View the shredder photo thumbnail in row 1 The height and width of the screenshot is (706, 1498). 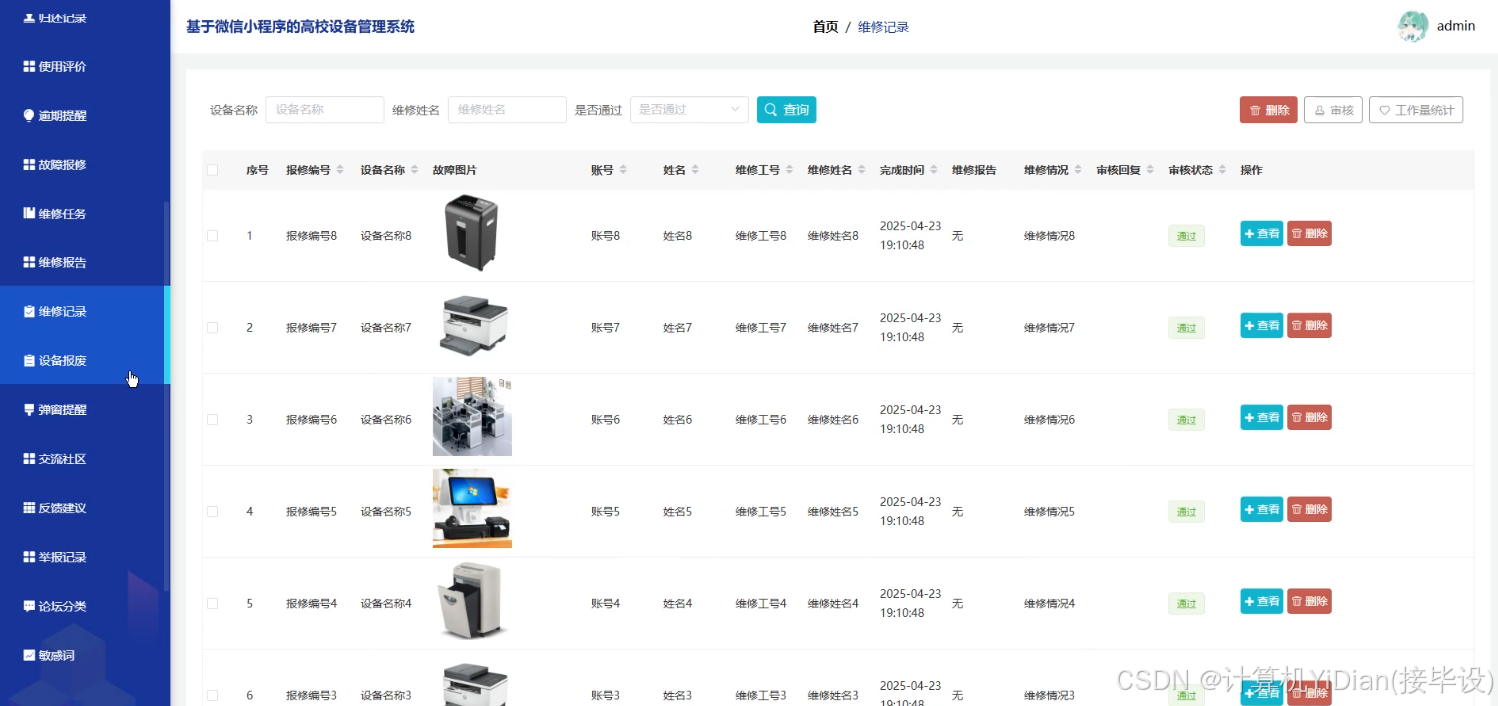point(472,232)
